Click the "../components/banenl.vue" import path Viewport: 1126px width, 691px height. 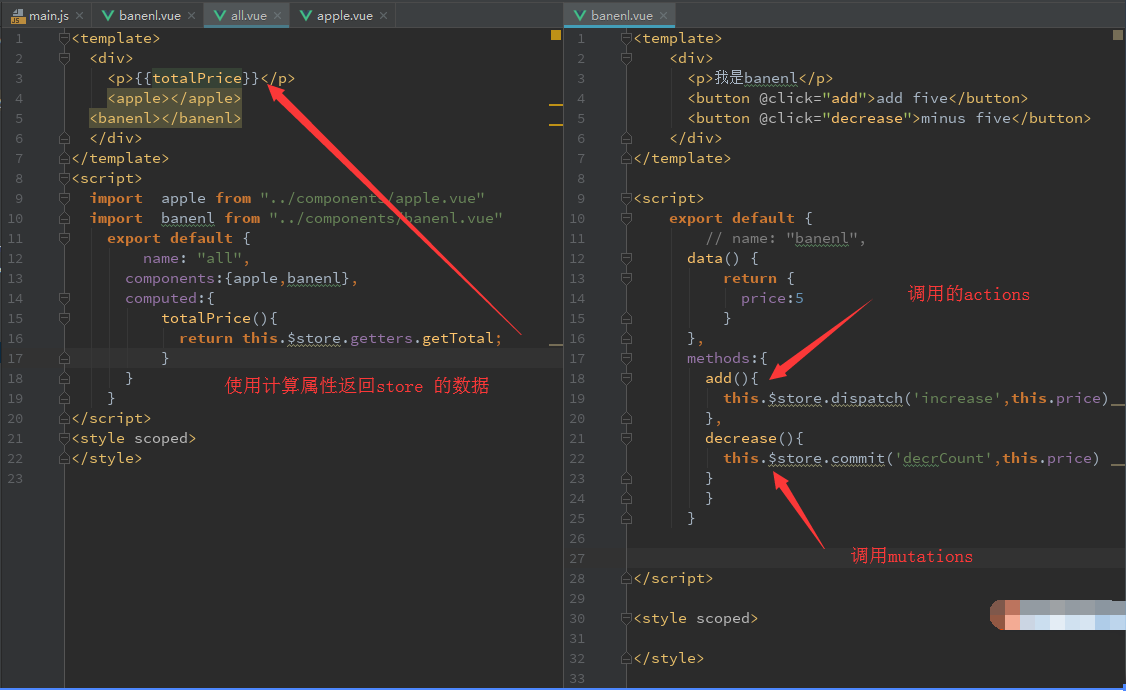[386, 218]
